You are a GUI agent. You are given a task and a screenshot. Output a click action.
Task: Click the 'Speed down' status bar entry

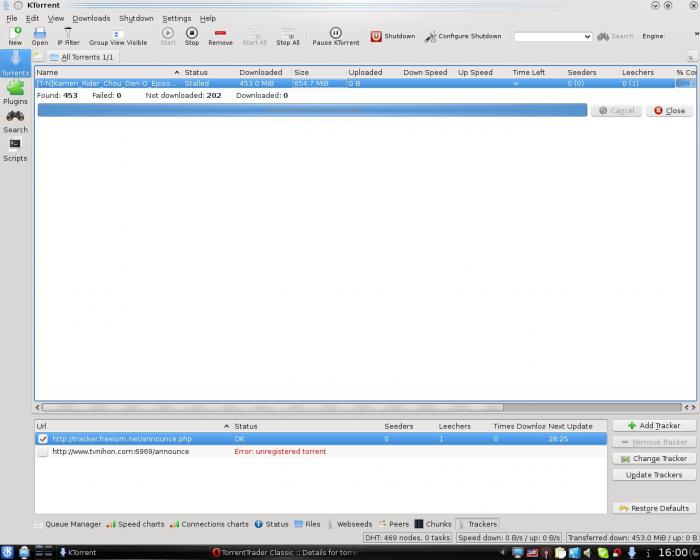click(509, 538)
